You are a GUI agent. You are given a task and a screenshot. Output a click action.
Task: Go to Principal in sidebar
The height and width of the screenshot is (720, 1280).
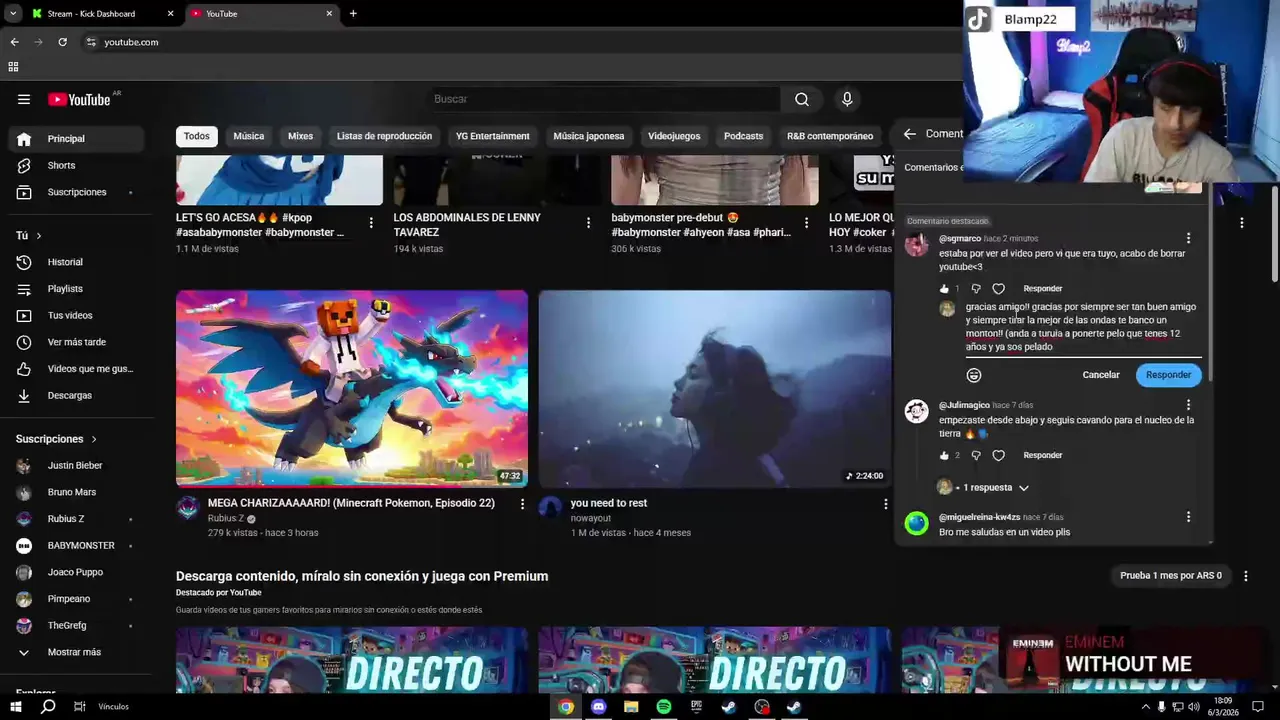point(77,139)
